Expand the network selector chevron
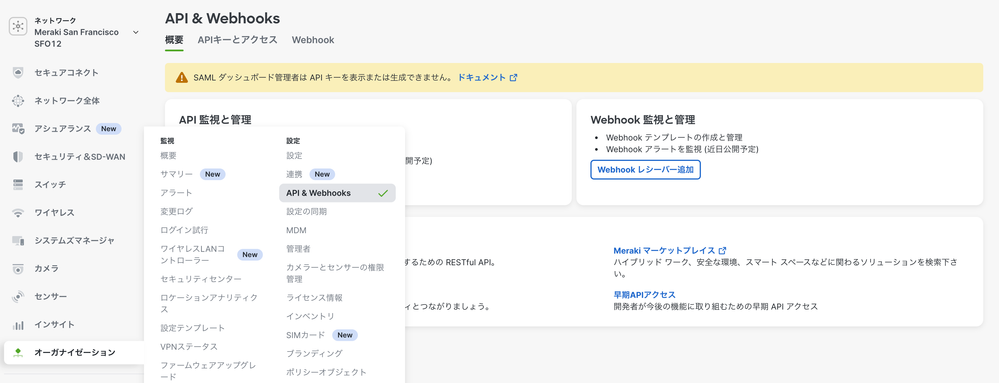The width and height of the screenshot is (999, 383). [x=136, y=32]
